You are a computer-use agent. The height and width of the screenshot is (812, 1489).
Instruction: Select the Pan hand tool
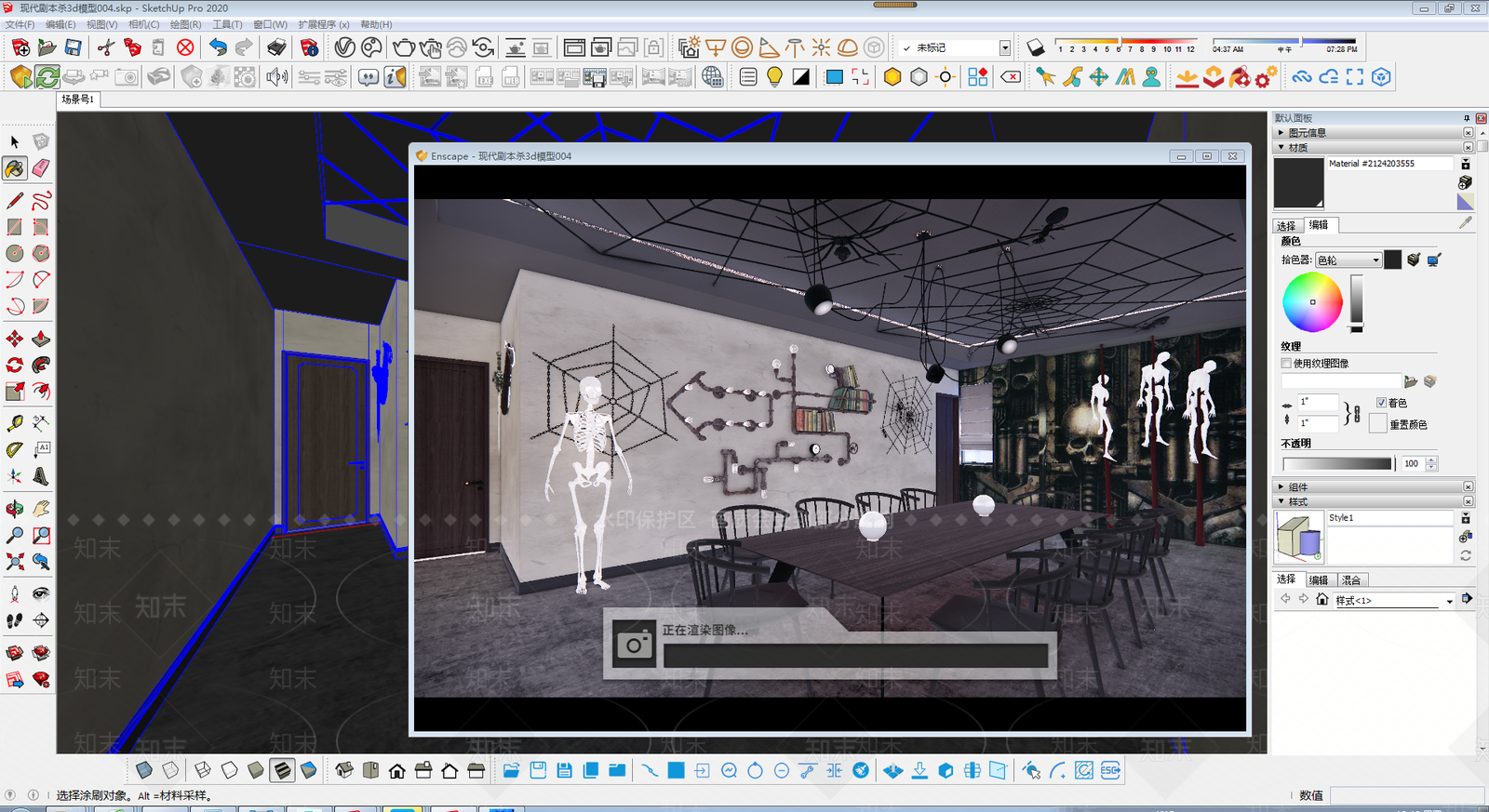41,509
